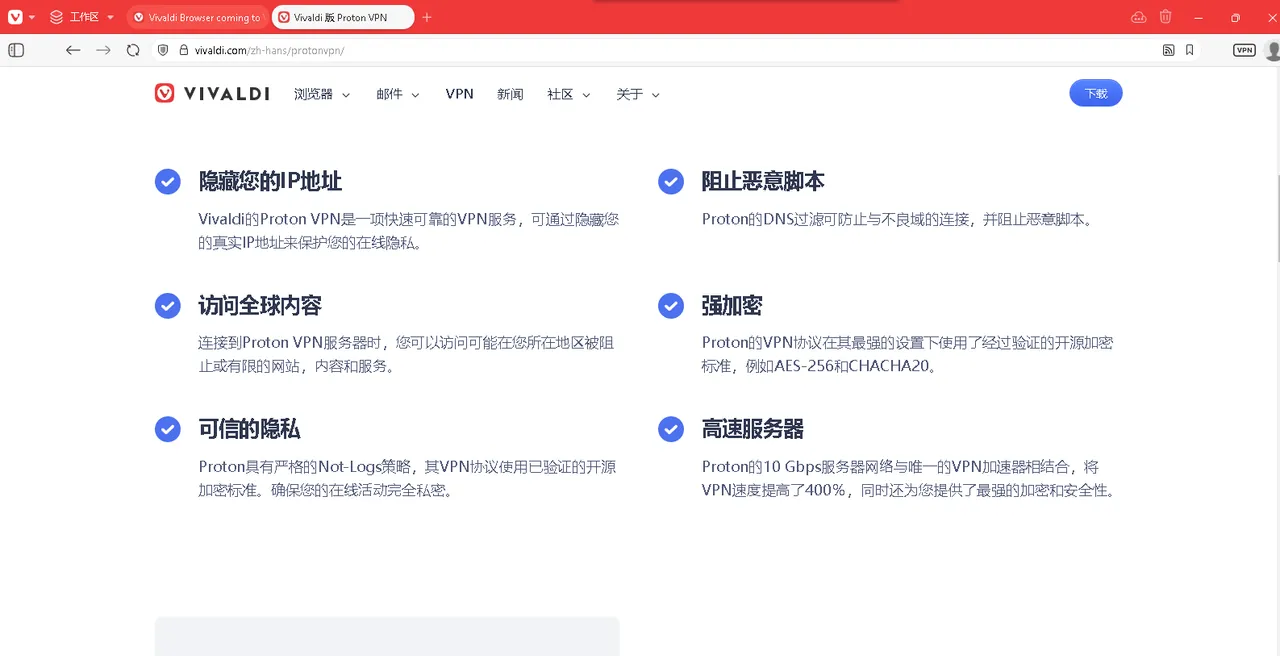Viewport: 1280px width, 656px height.
Task: Click the checkmark beside 隐藏您的IP地址
Action: pyautogui.click(x=167, y=182)
